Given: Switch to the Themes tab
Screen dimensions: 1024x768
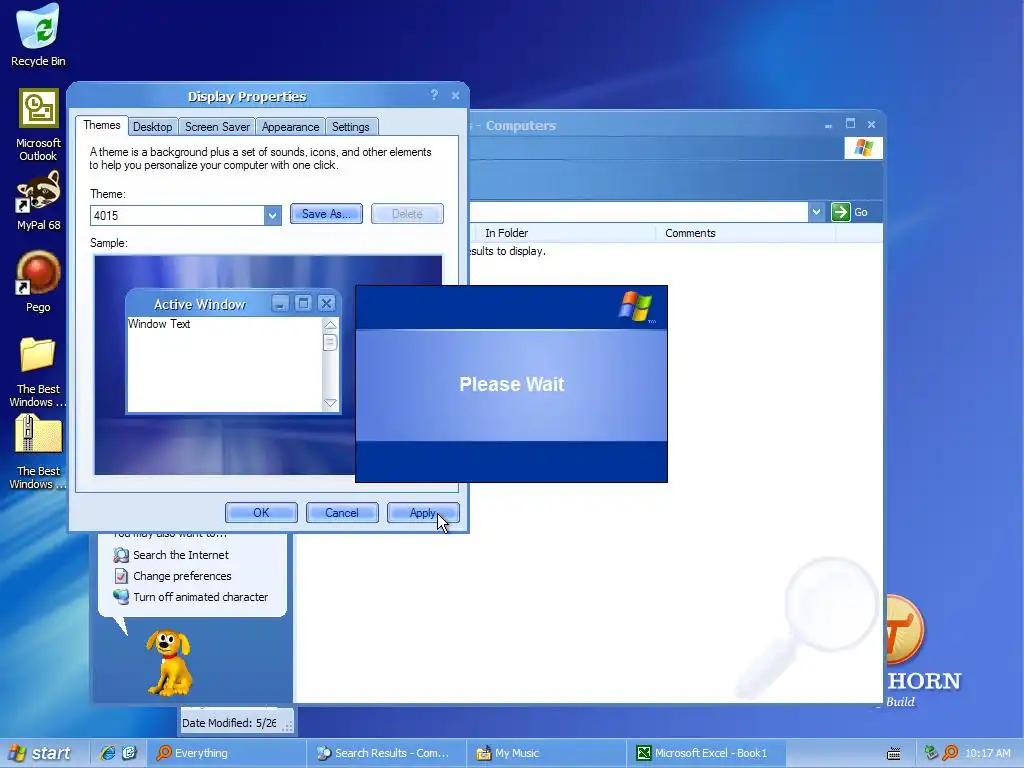Looking at the screenshot, I should tap(102, 125).
